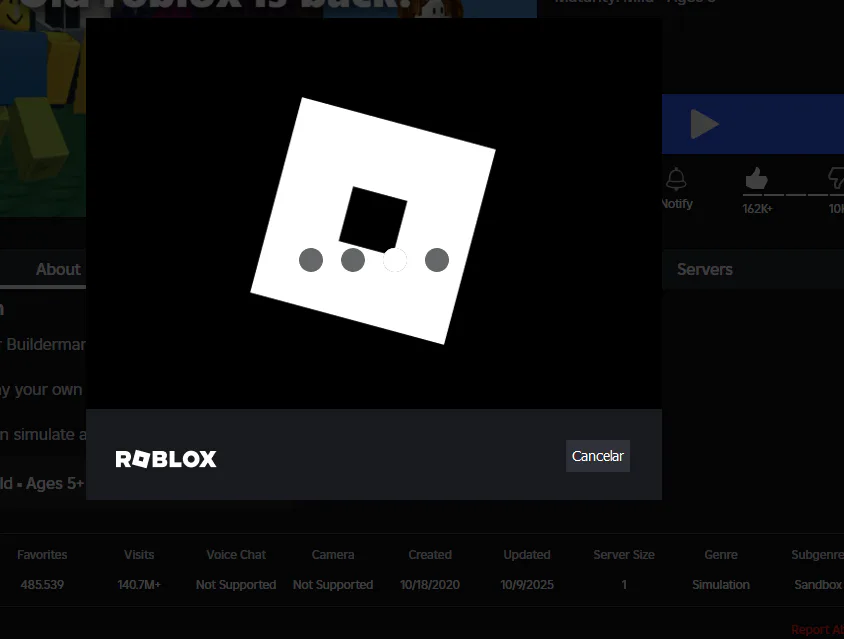Click the Notify bell icon
The height and width of the screenshot is (639, 844).
click(x=676, y=179)
